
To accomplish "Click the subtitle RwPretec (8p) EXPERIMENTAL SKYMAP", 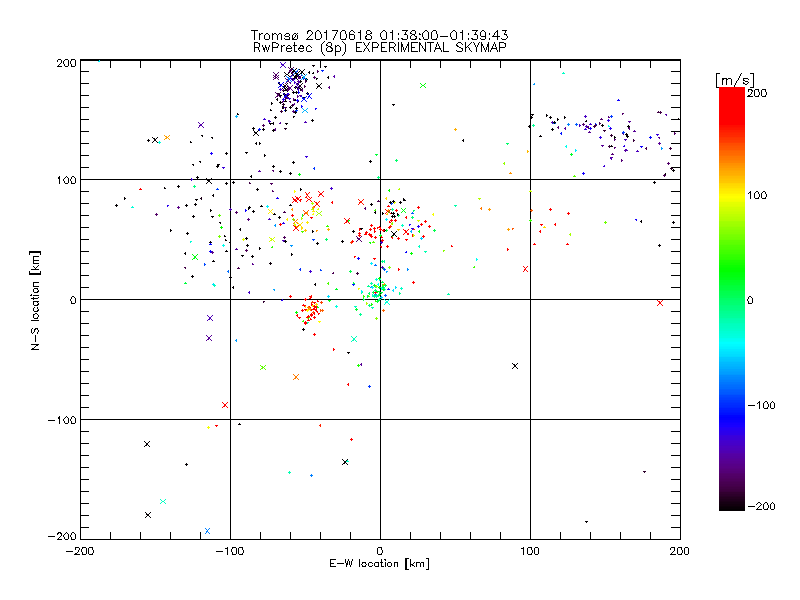I will pos(380,47).
